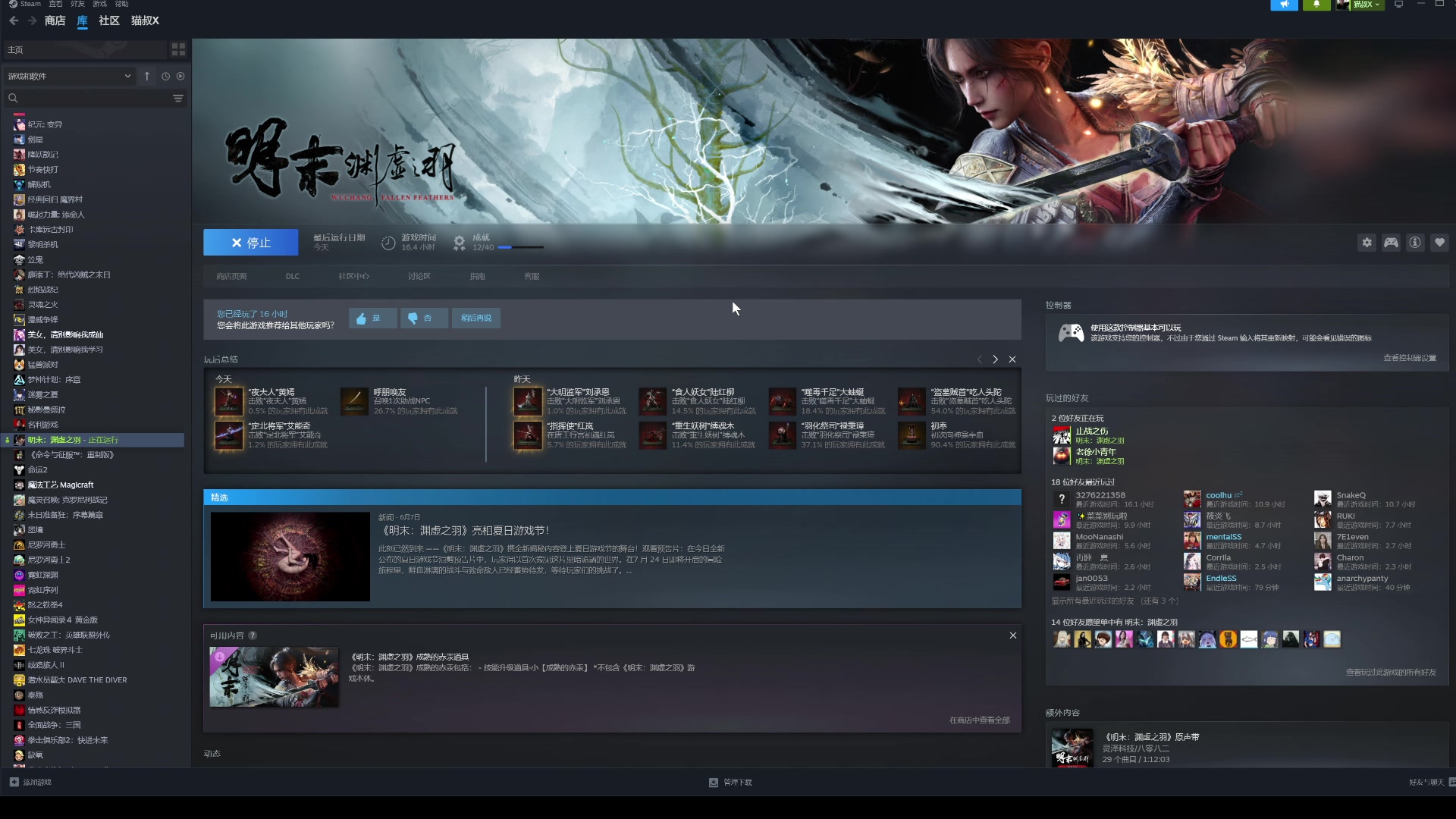Dismiss the 可用内容 DLC panel
The image size is (1456, 819).
point(1013,635)
